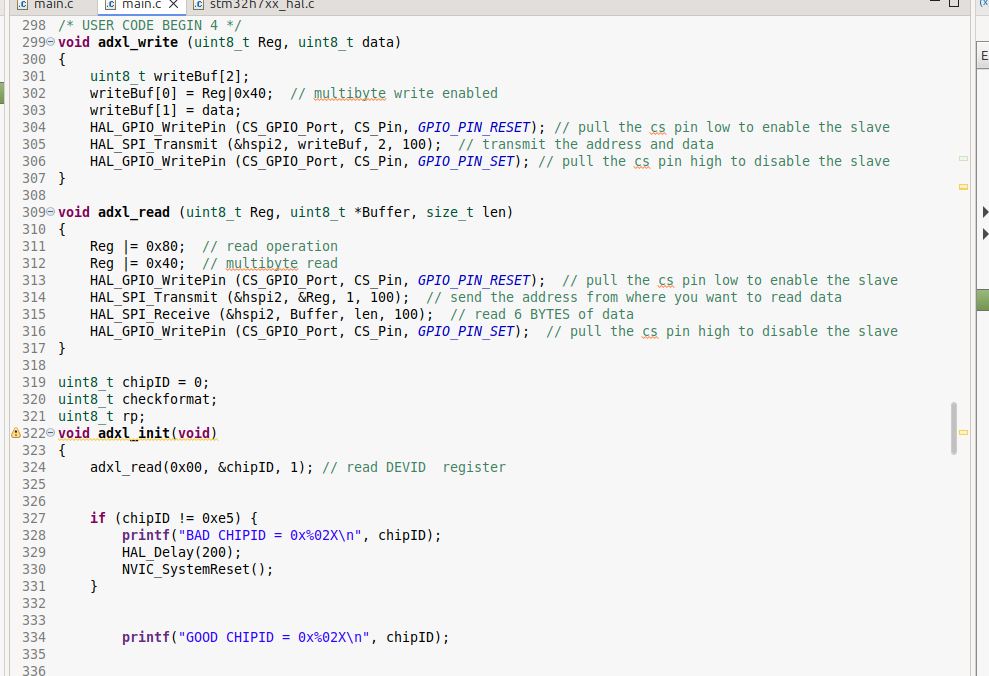Click the "read operation" comment on line 311
The width and height of the screenshot is (989, 676).
[270, 247]
